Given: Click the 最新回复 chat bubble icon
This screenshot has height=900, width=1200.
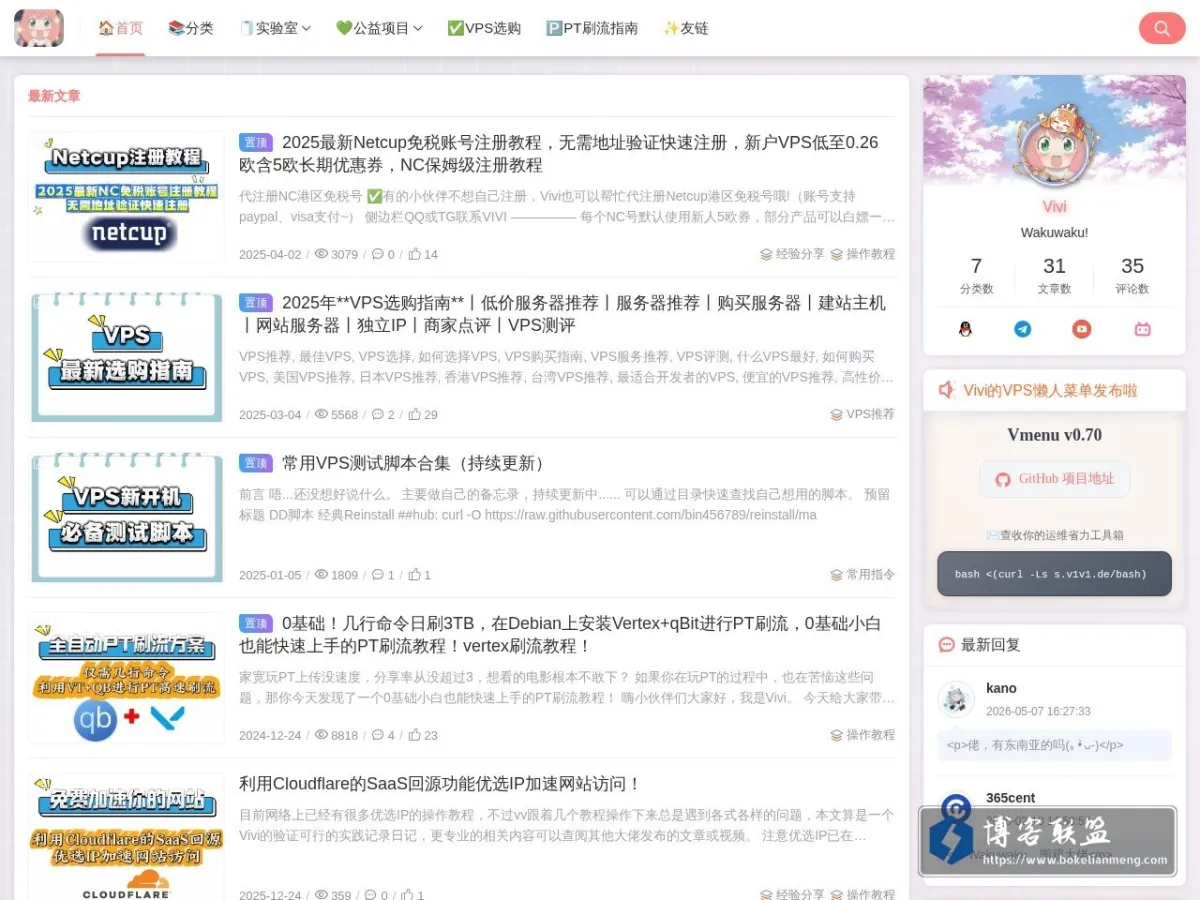Looking at the screenshot, I should point(946,645).
